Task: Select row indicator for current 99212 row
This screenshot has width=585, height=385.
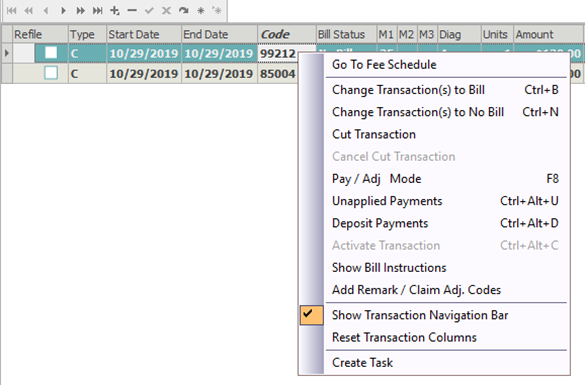Action: (x=7, y=53)
